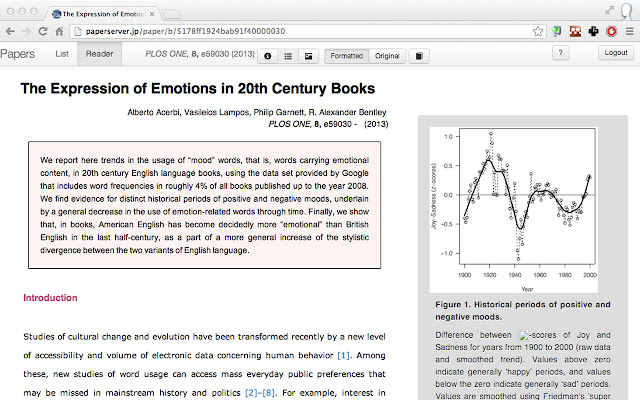
Task: Switch to the Reader tab
Action: 99,54
